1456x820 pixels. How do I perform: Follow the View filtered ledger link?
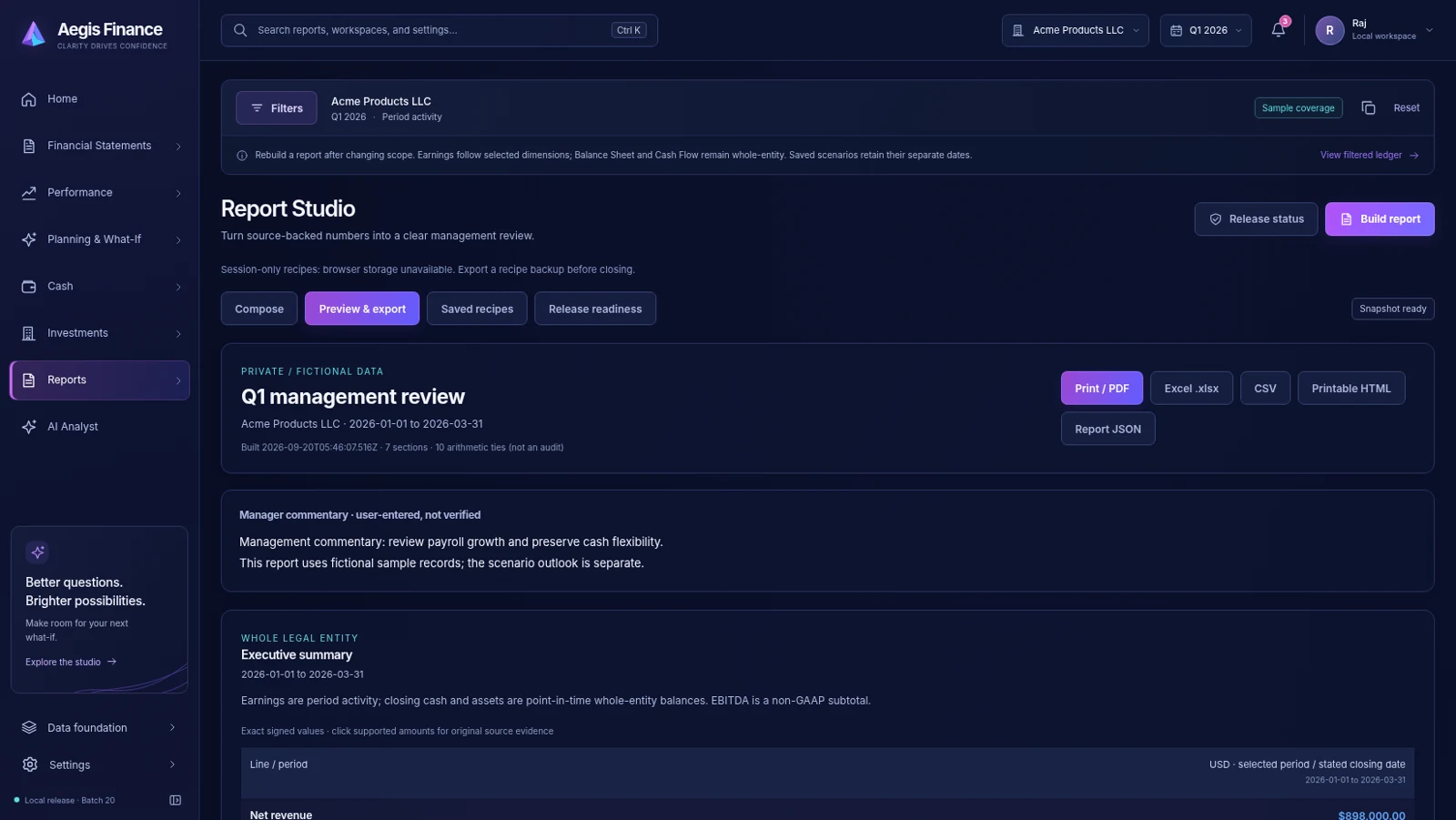click(1370, 156)
